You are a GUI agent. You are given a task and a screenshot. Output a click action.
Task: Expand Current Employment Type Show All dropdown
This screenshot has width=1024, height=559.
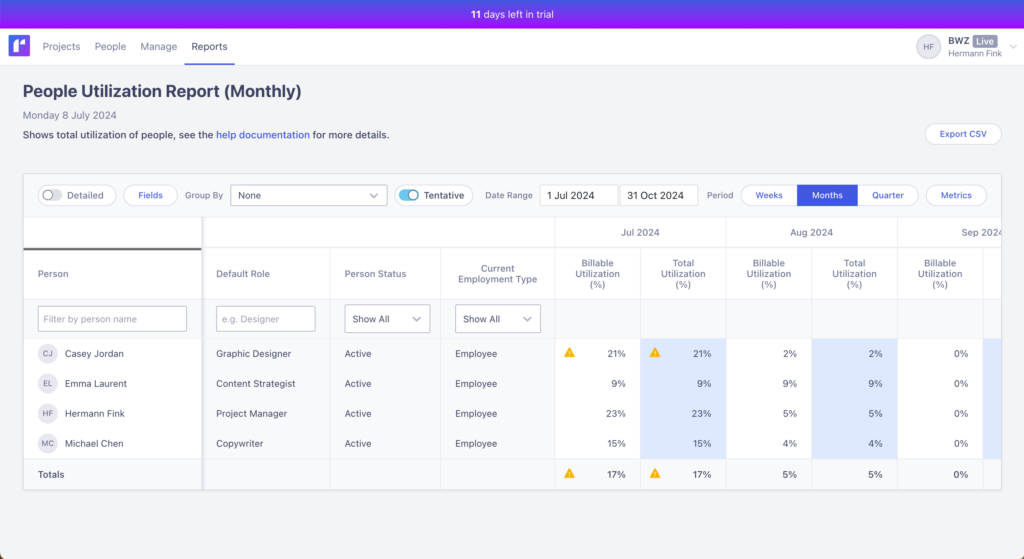498,319
